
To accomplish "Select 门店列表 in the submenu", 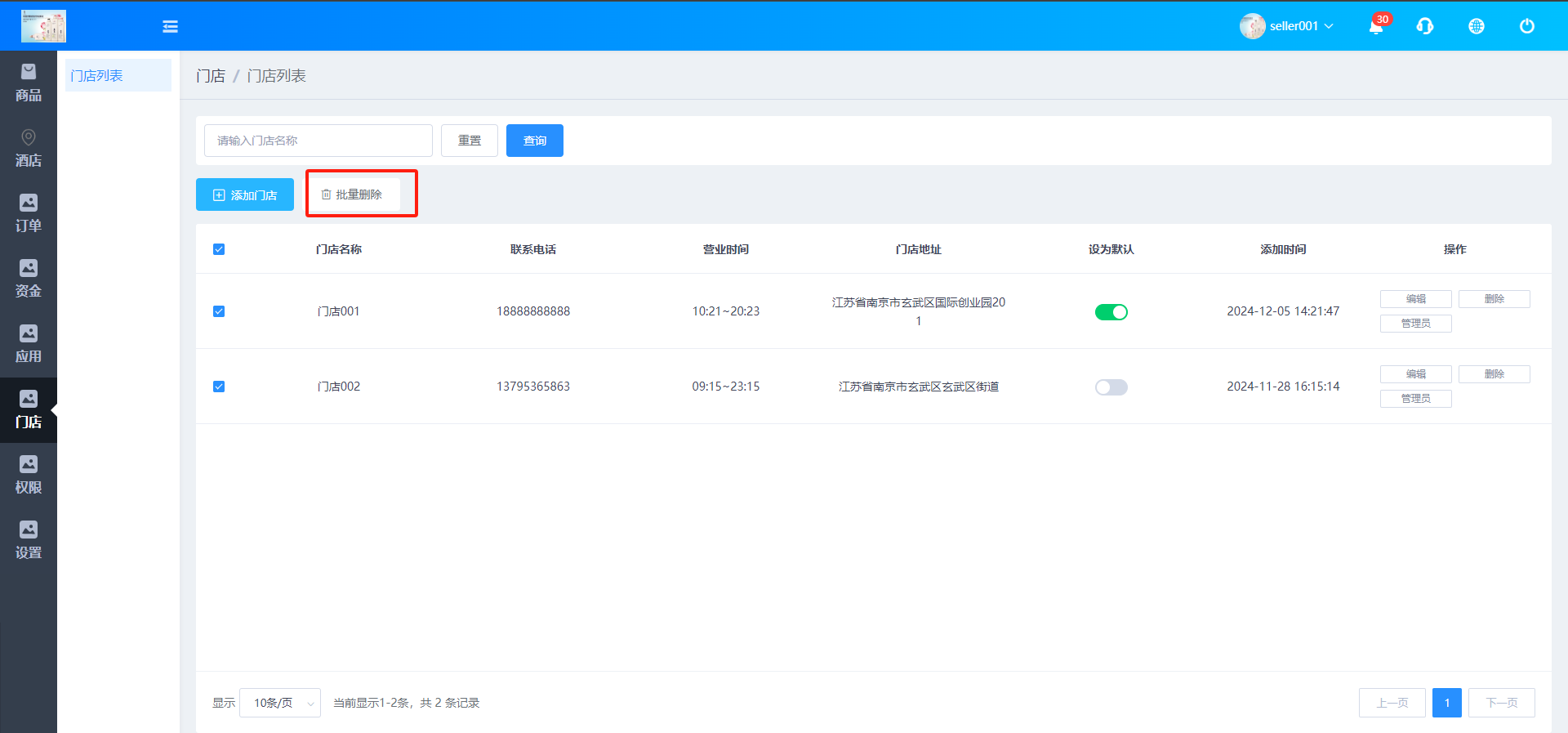I will (118, 75).
